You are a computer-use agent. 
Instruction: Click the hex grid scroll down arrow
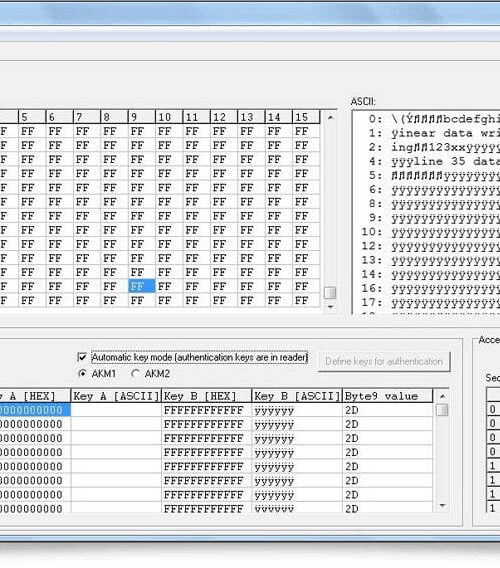330,306
